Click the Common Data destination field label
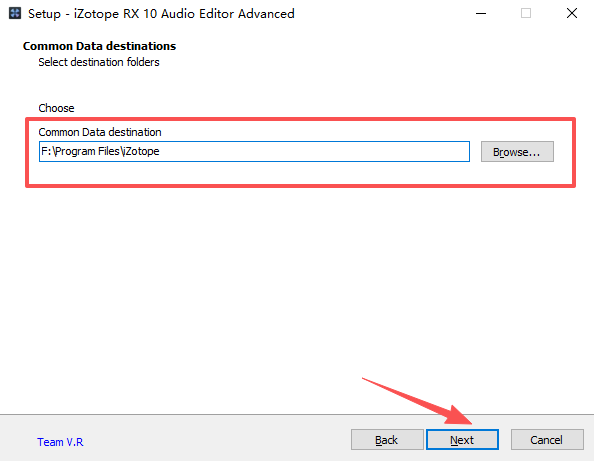Viewport: 594px width, 461px height. click(x=100, y=132)
